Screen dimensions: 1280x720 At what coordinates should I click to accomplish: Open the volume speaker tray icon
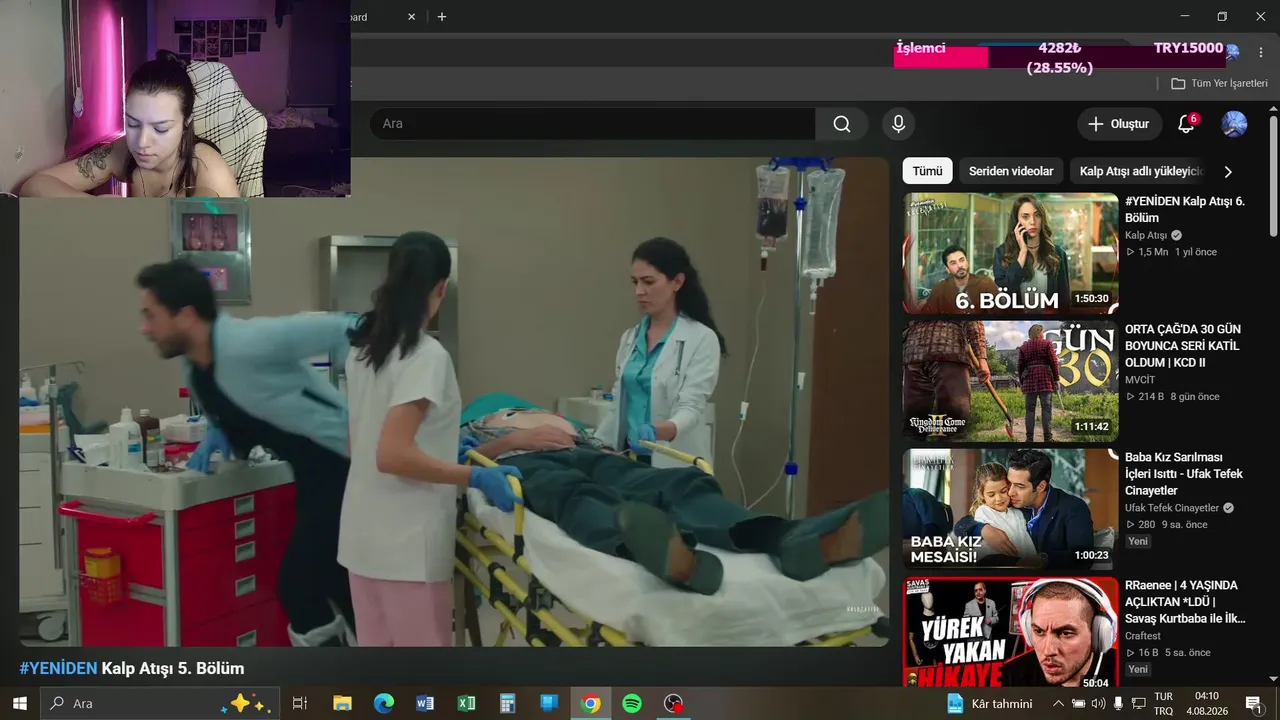tap(1098, 703)
